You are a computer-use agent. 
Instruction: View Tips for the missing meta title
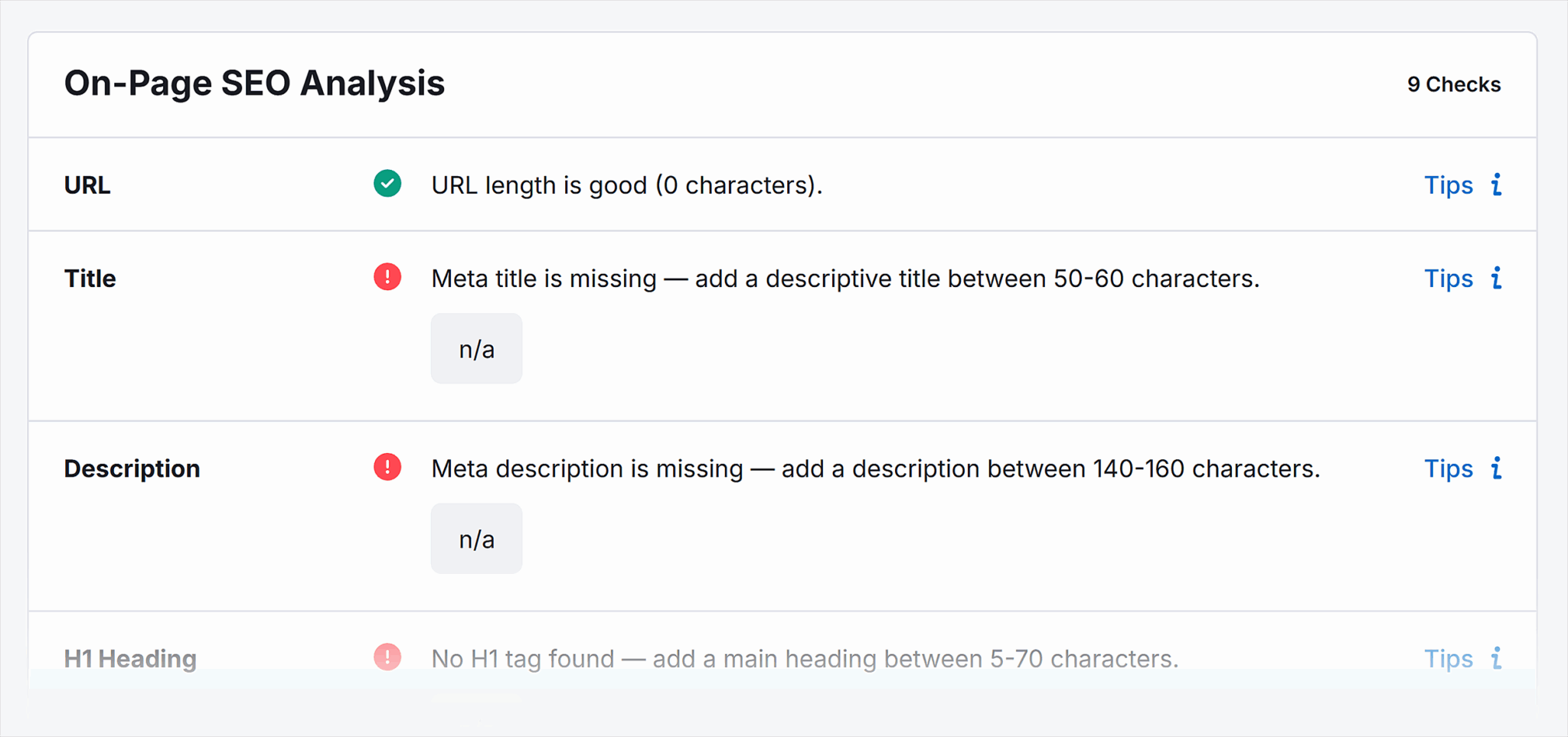pos(1448,279)
